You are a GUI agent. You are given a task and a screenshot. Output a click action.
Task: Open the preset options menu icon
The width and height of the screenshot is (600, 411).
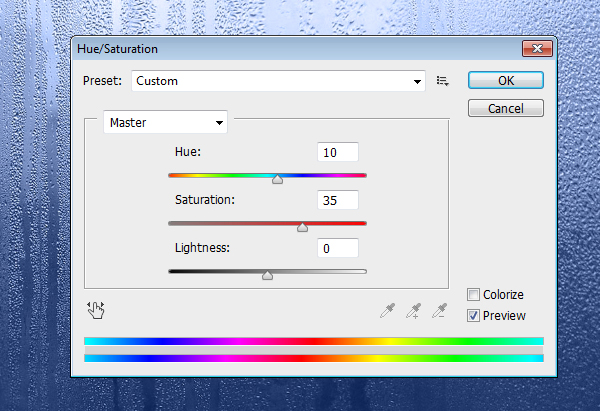pos(443,80)
